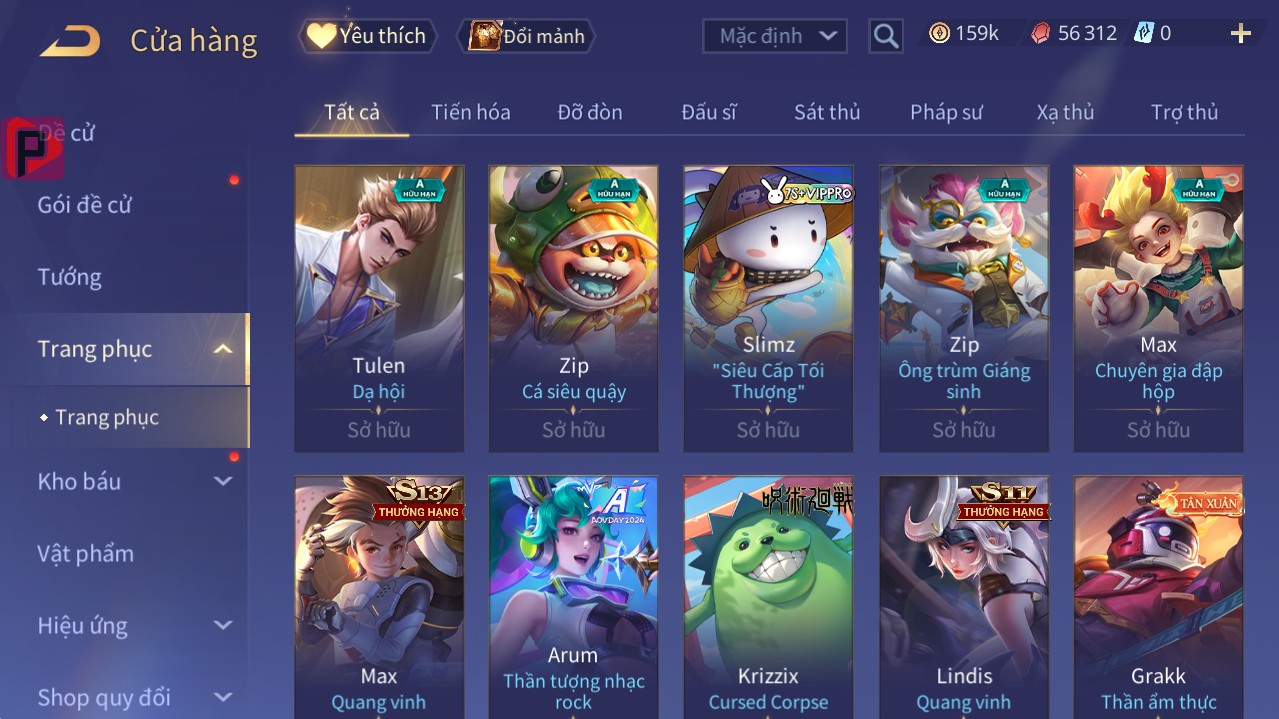Open the Mặc định sort dropdown
The width and height of the screenshot is (1279, 719).
(x=775, y=36)
